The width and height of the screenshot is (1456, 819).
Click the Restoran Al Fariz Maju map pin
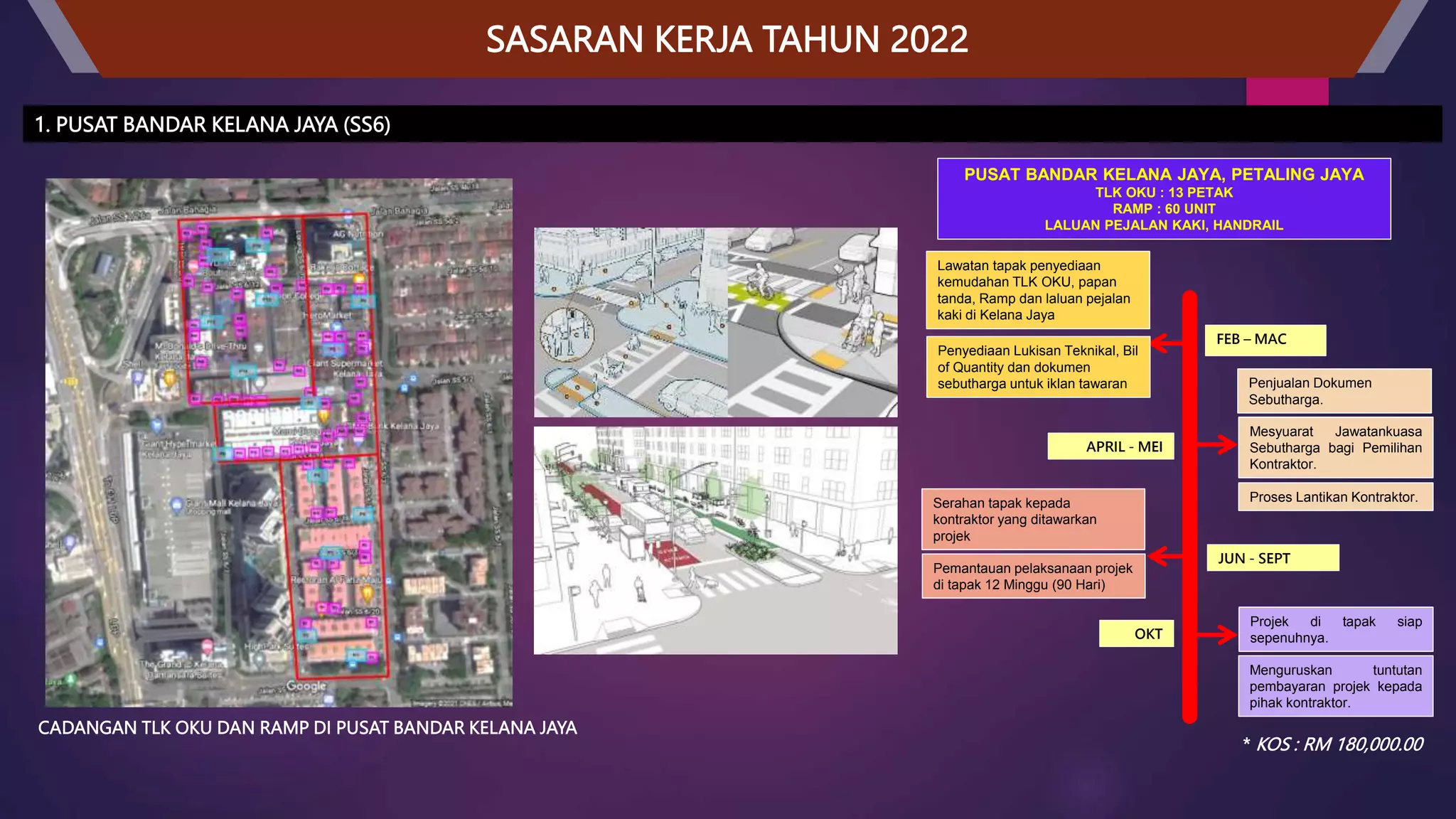(x=368, y=591)
